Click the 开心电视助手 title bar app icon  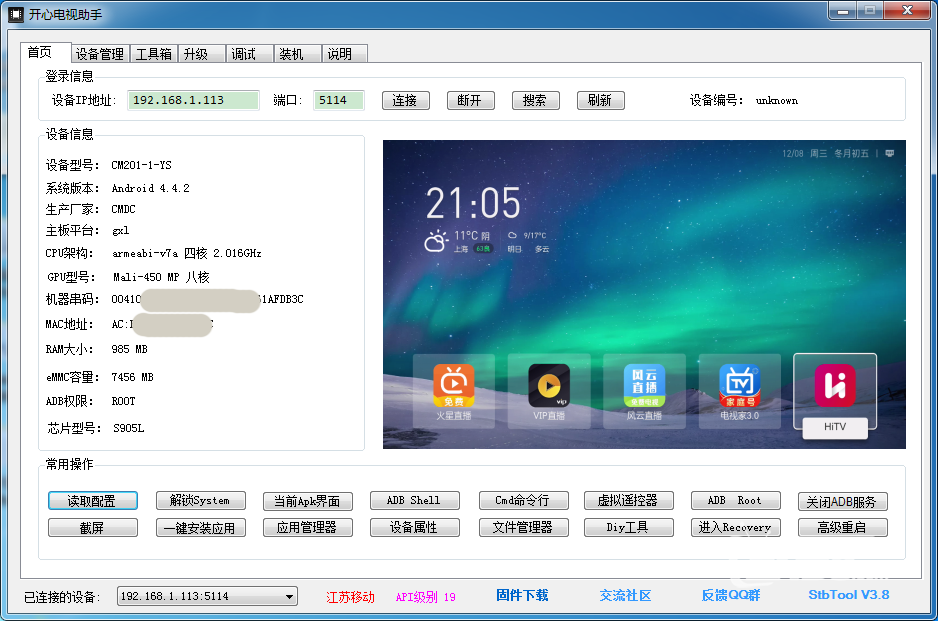point(16,14)
